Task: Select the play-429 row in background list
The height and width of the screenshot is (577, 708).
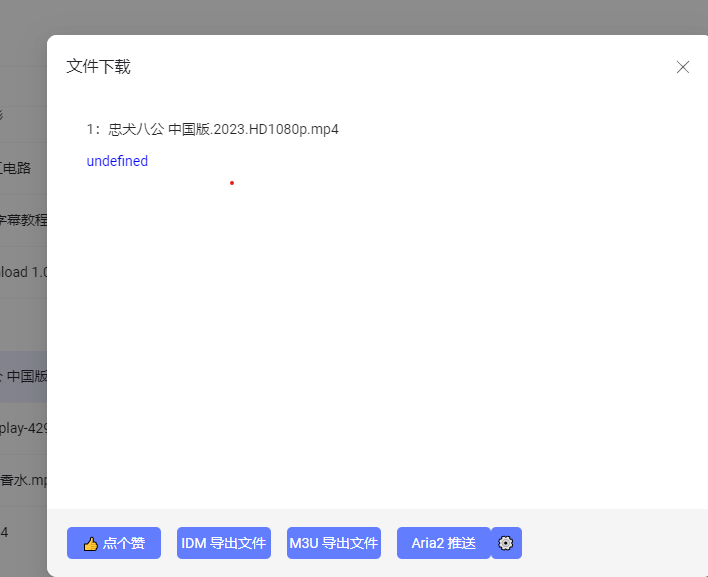Action: 23,428
